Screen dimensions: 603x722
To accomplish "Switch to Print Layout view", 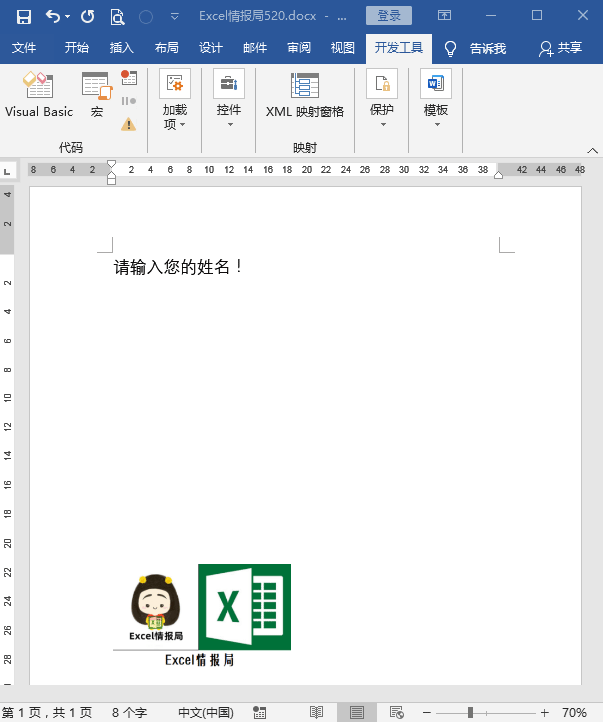I will pyautogui.click(x=357, y=713).
